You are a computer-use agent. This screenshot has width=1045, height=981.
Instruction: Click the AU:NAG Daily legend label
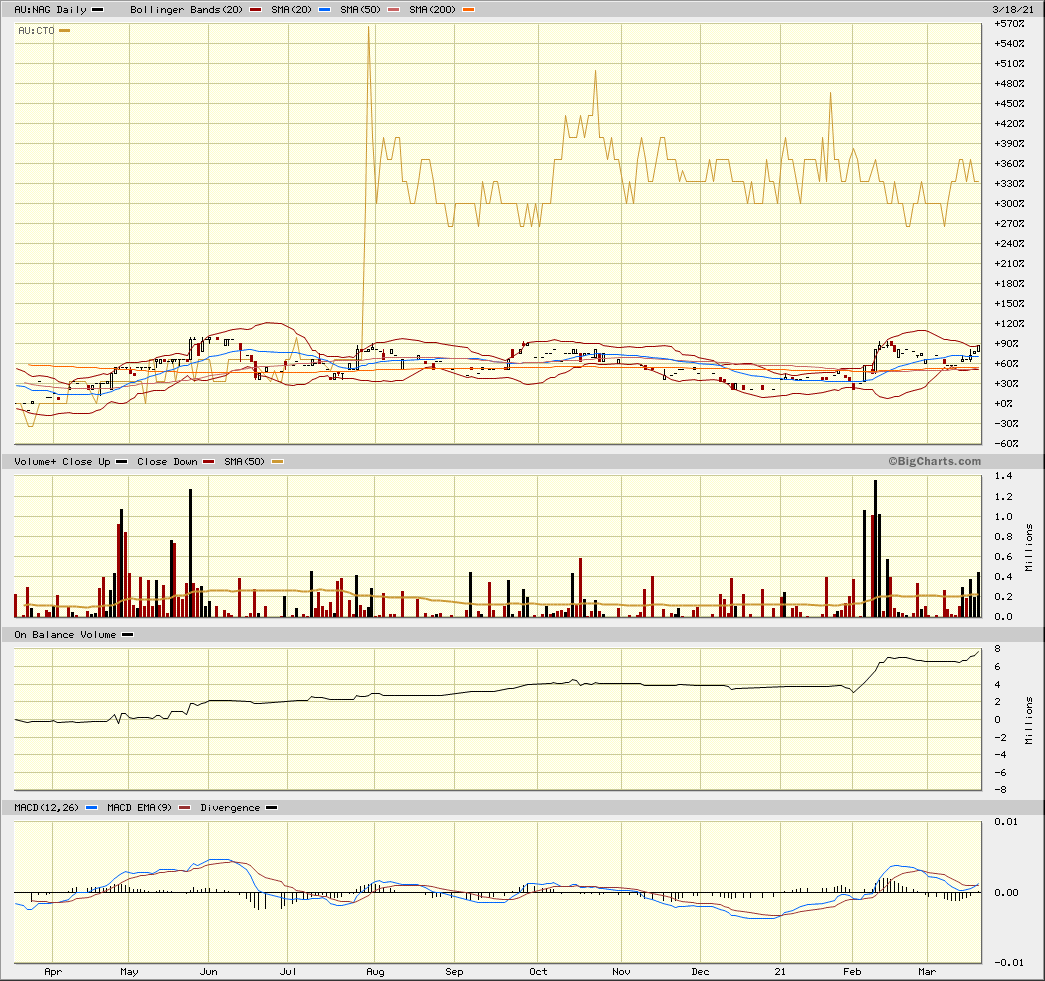pos(51,9)
